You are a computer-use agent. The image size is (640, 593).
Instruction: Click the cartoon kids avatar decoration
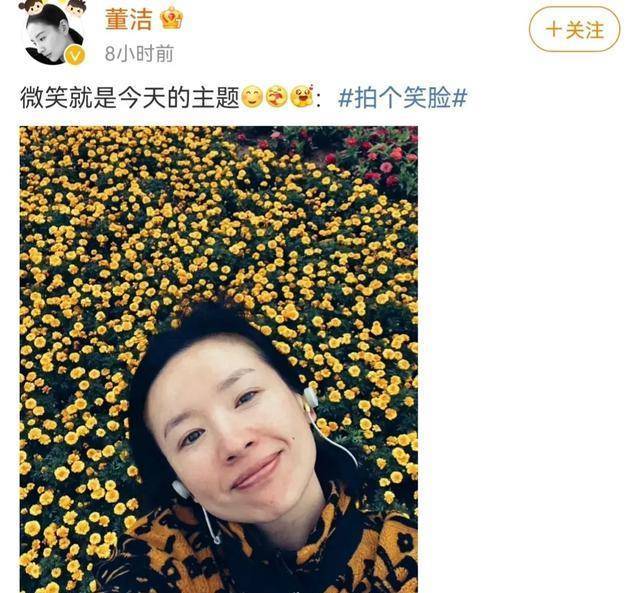click(x=53, y=7)
